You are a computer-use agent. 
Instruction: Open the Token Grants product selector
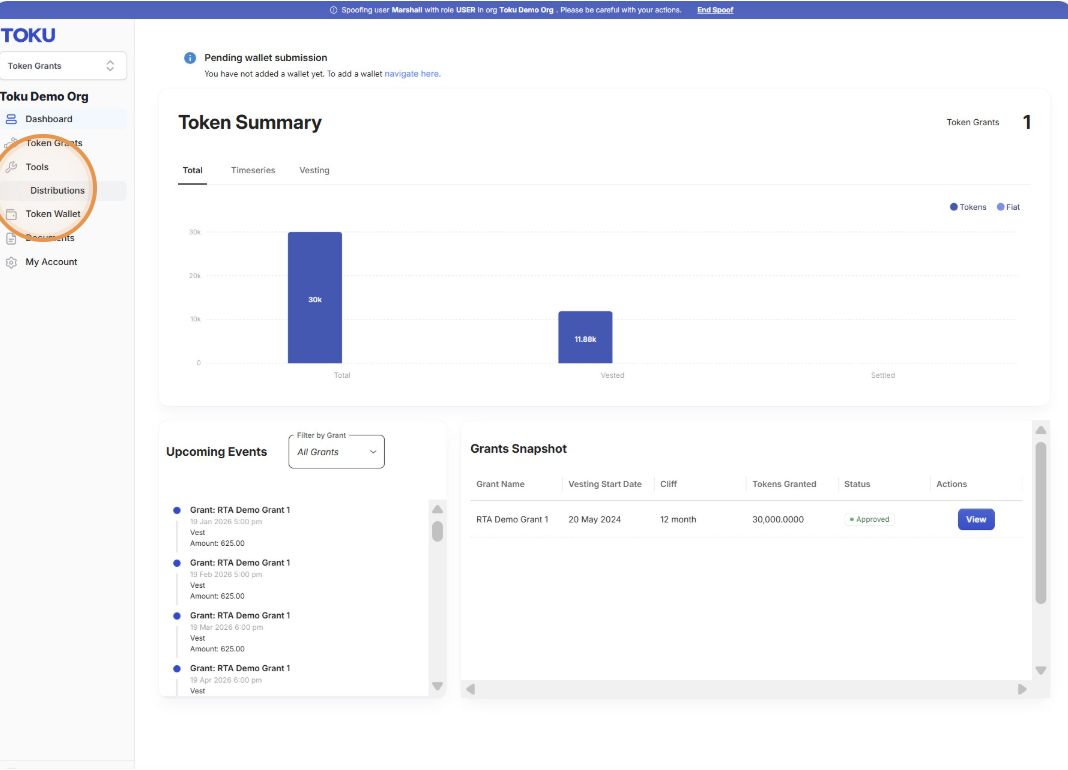click(x=63, y=66)
